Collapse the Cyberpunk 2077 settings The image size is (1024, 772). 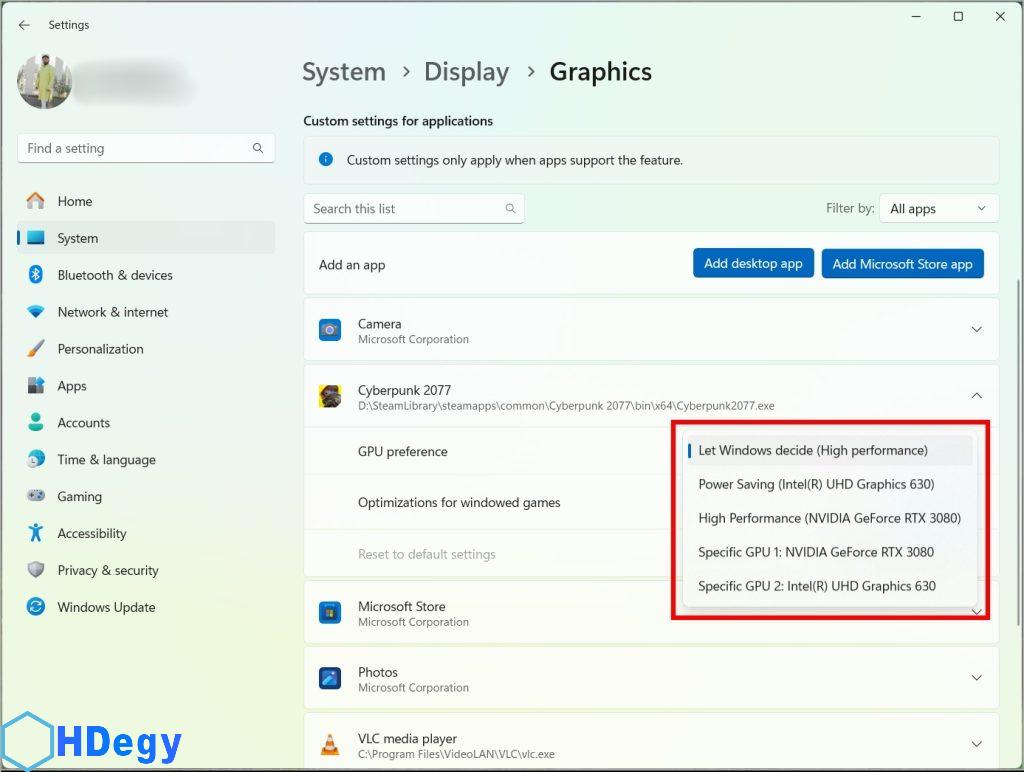[977, 396]
